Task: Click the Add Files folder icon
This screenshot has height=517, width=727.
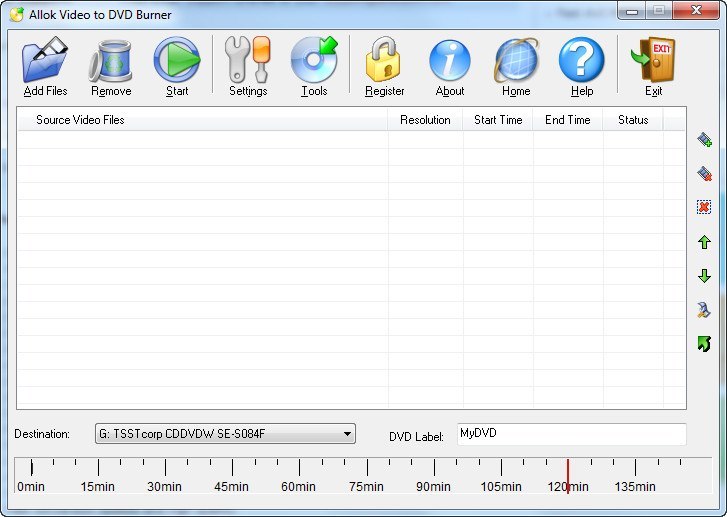Action: pos(45,61)
